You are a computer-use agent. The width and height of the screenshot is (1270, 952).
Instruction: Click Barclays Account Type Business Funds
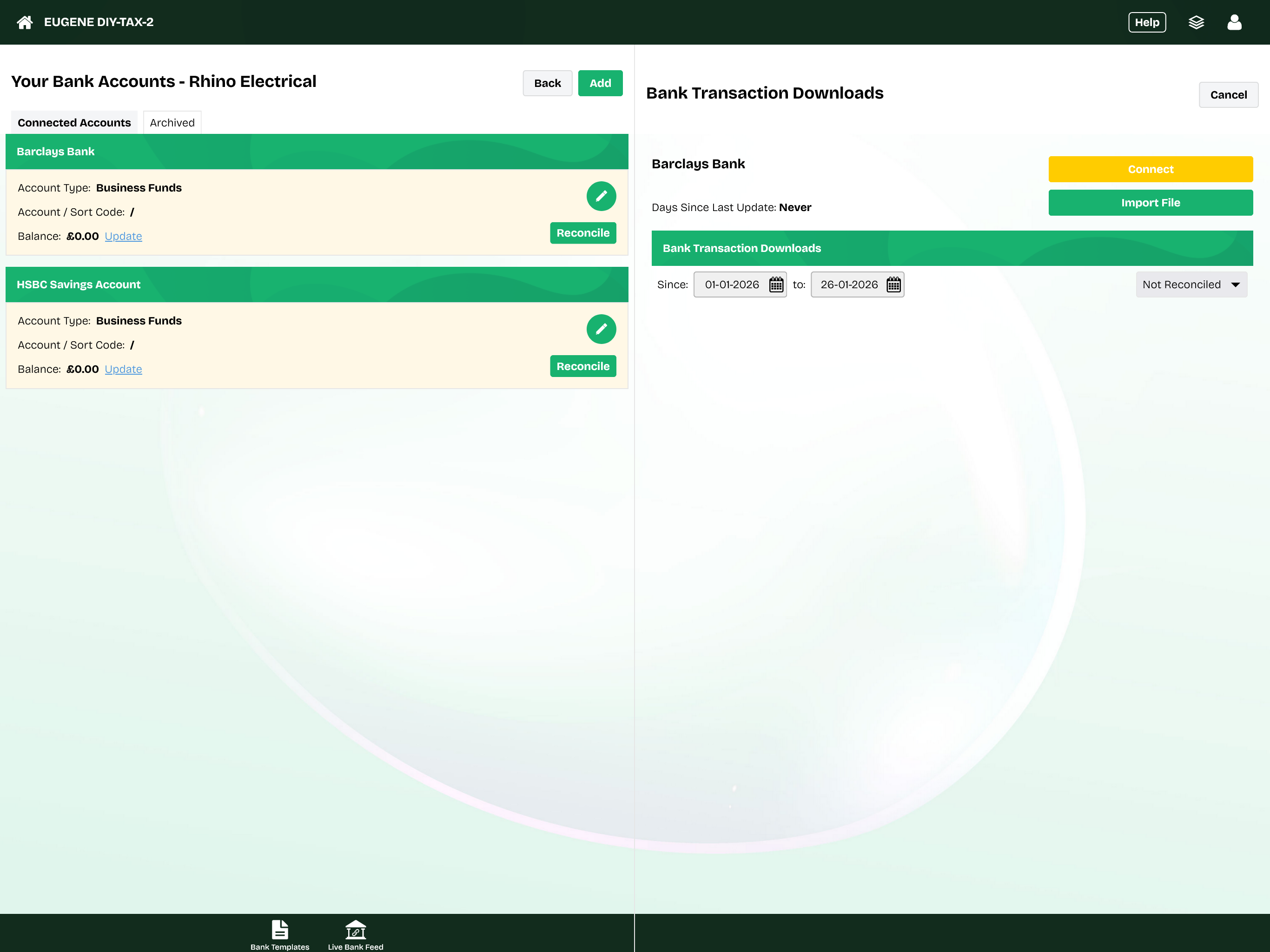pyautogui.click(x=99, y=188)
